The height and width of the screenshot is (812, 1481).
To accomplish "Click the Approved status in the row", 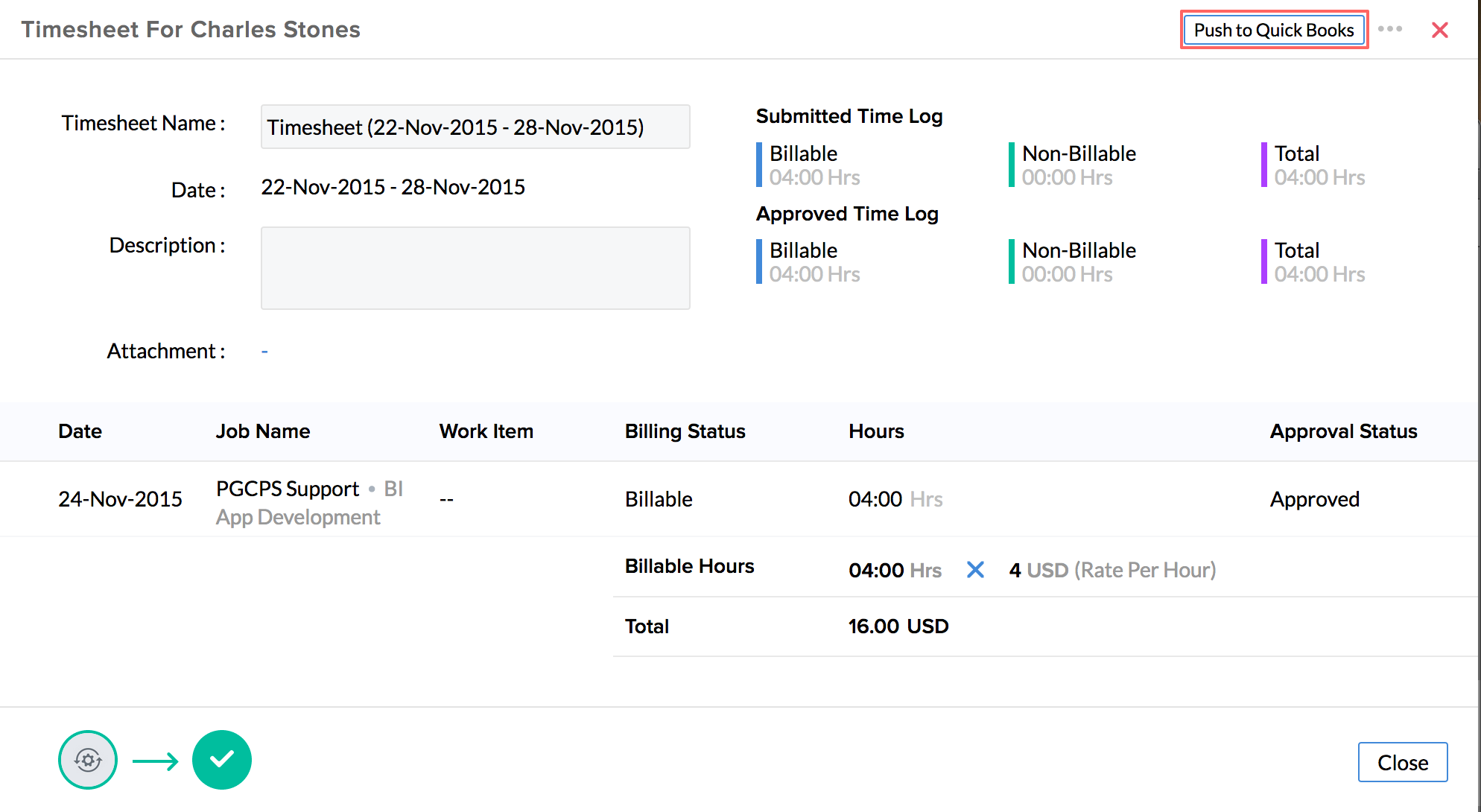I will [1314, 499].
